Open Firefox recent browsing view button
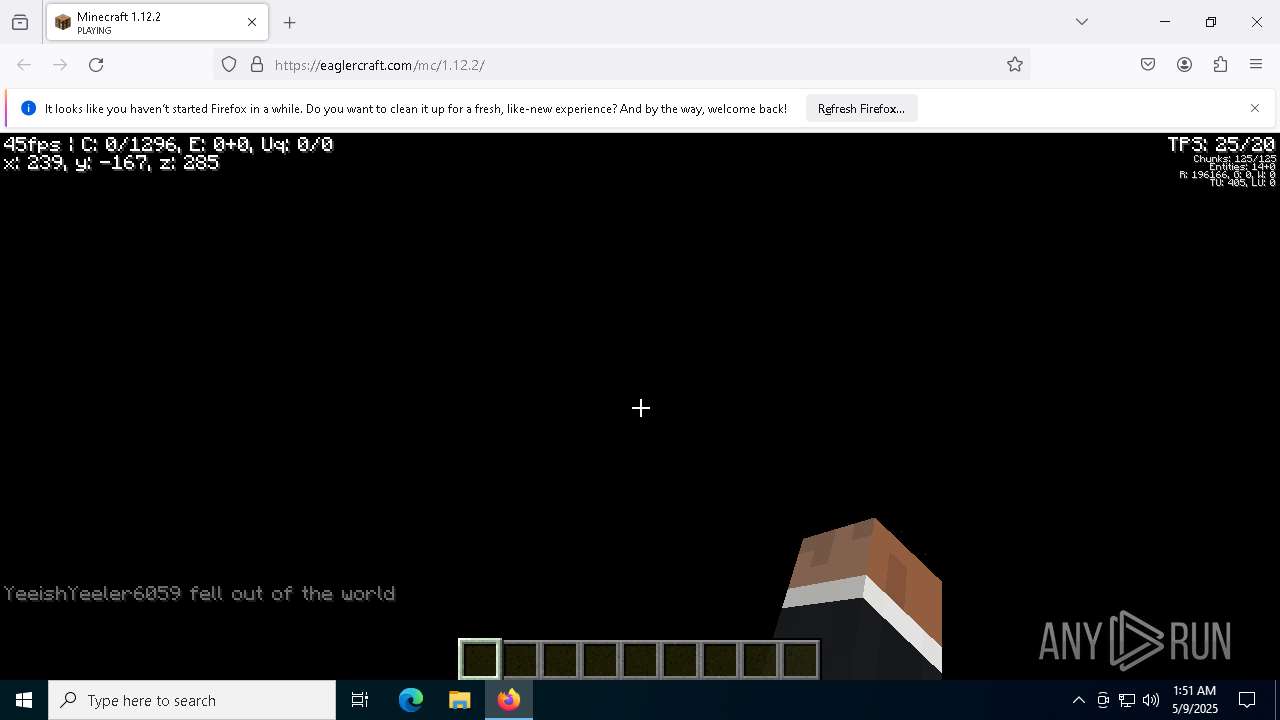This screenshot has height=720, width=1280. click(20, 22)
